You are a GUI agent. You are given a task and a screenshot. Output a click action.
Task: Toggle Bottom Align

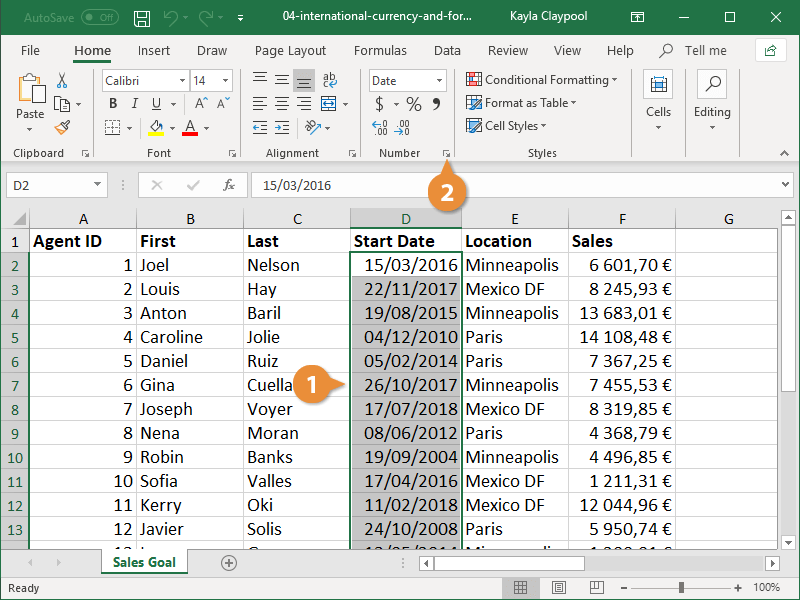304,80
